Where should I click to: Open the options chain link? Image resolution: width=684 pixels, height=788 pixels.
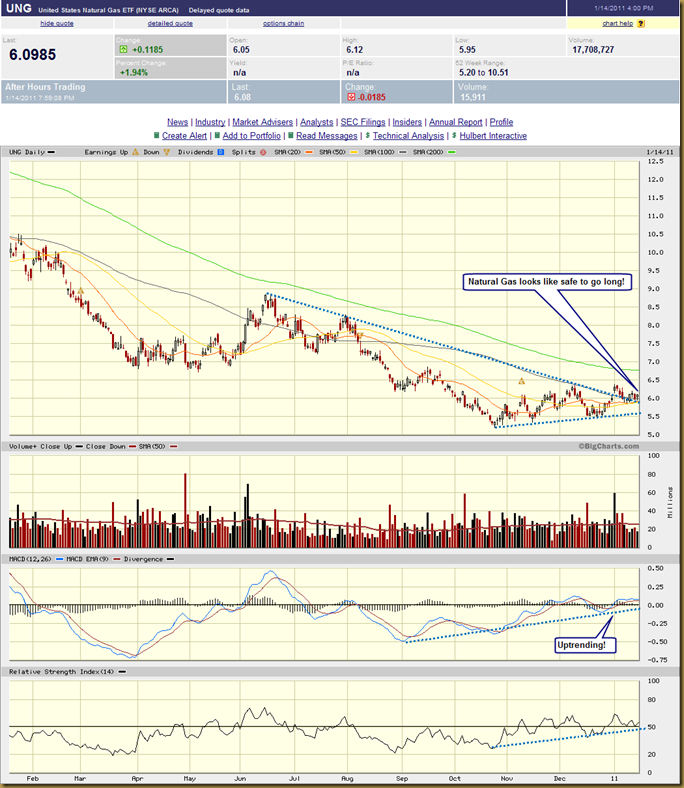pos(283,23)
